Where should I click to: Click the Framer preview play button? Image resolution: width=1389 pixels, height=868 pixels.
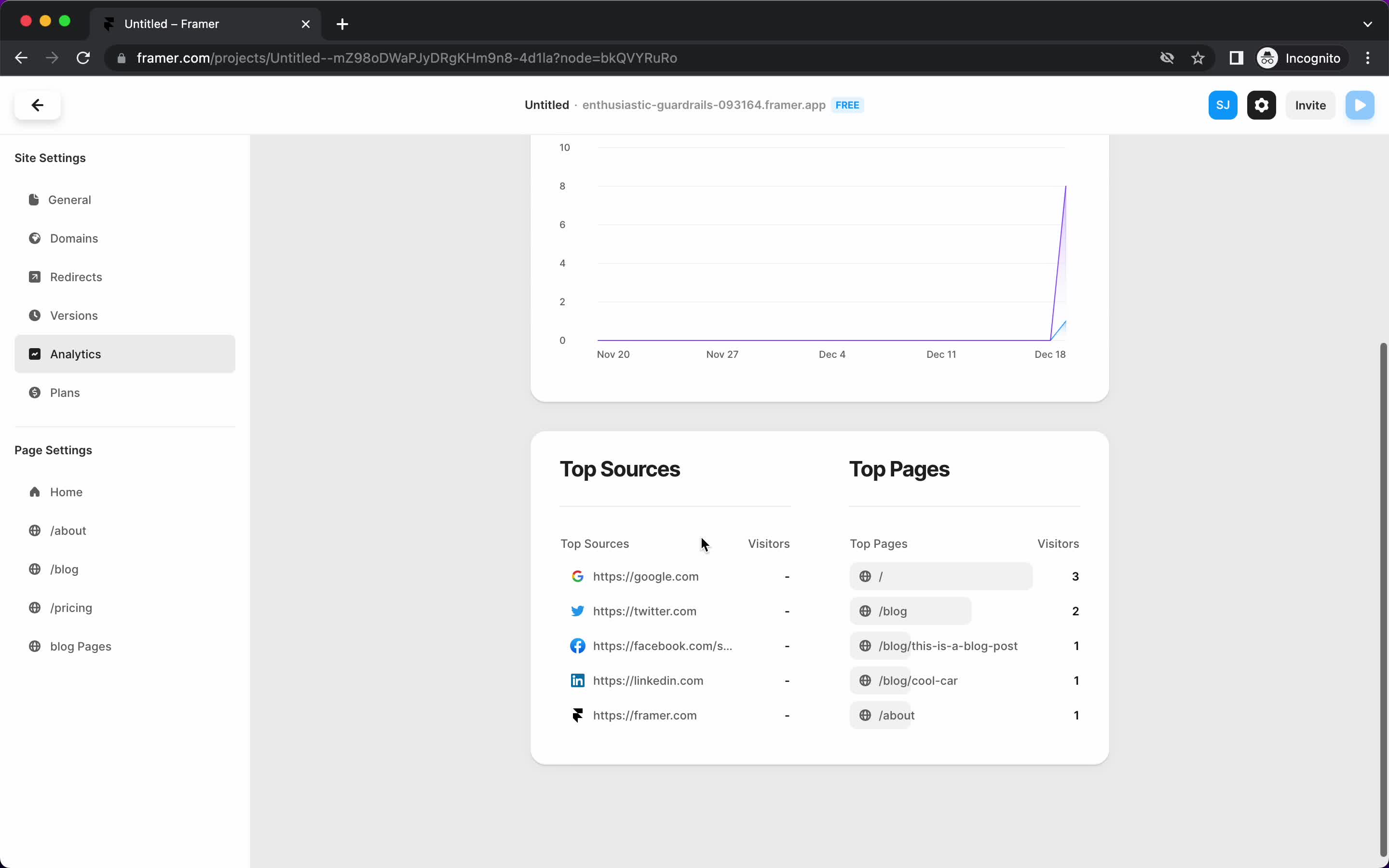[x=1361, y=105]
